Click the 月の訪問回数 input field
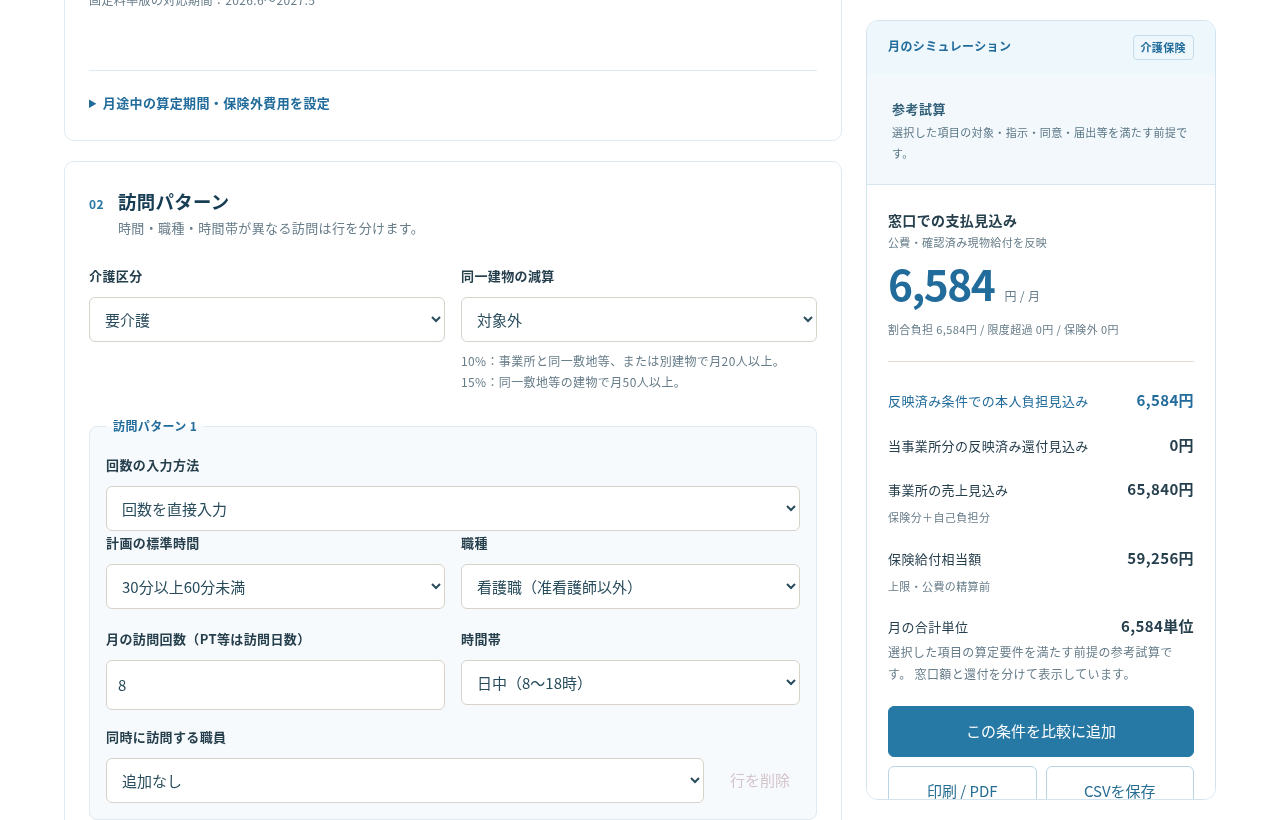Screen dimensions: 1280x820 click(275, 685)
